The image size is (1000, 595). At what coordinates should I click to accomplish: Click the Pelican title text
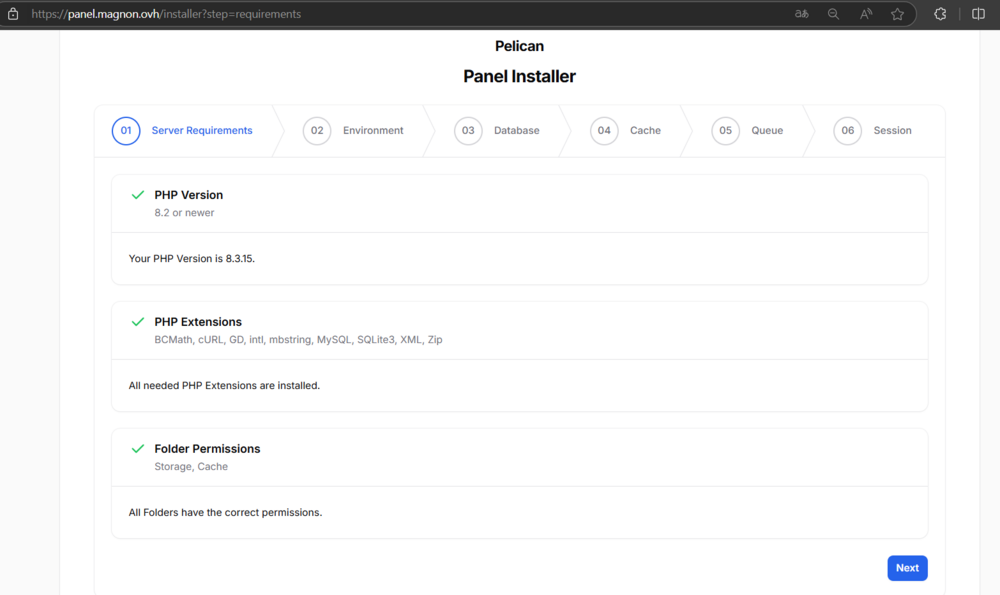519,46
